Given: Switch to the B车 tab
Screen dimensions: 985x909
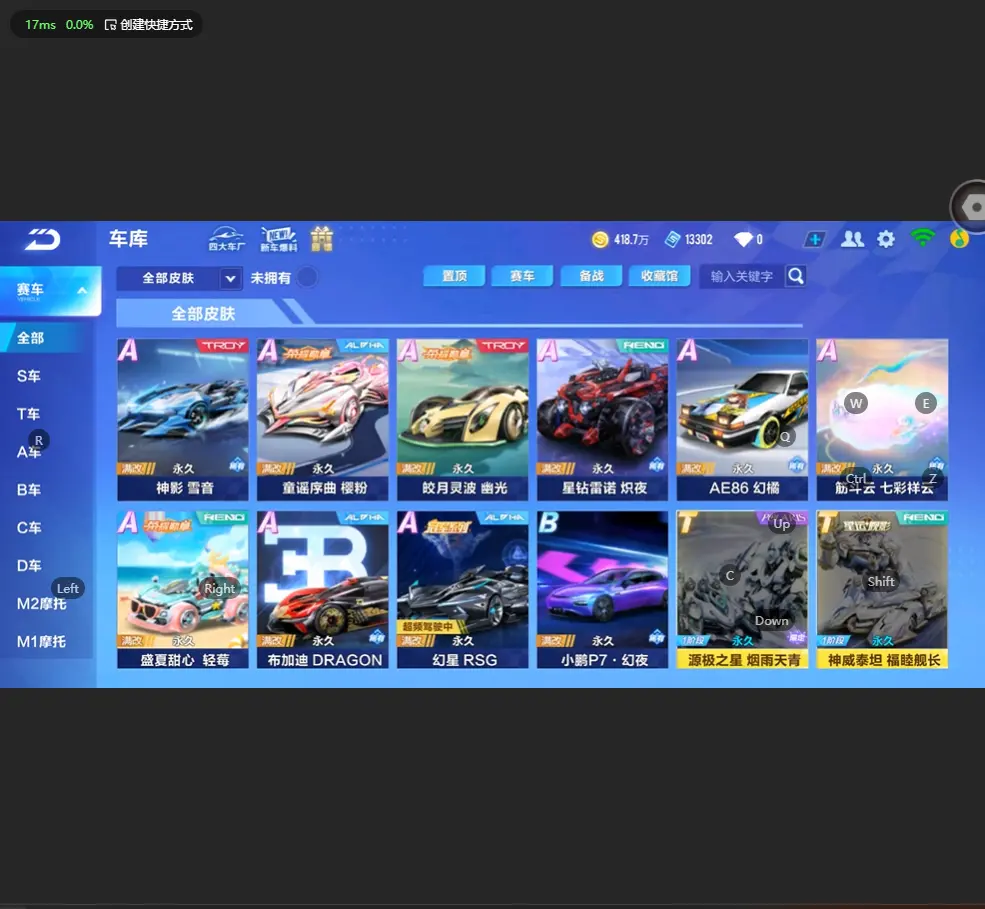Looking at the screenshot, I should (29, 490).
